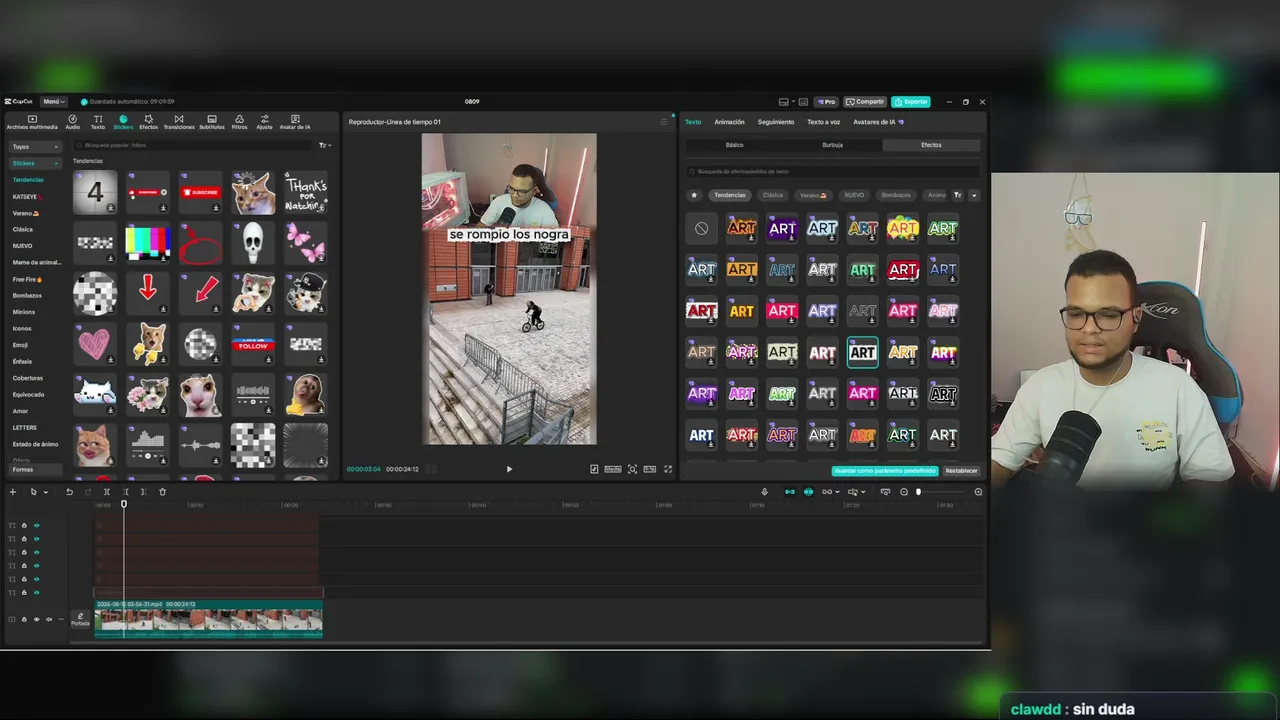
Task: Open the sticker filter dropdown beside the search
Action: (x=324, y=145)
